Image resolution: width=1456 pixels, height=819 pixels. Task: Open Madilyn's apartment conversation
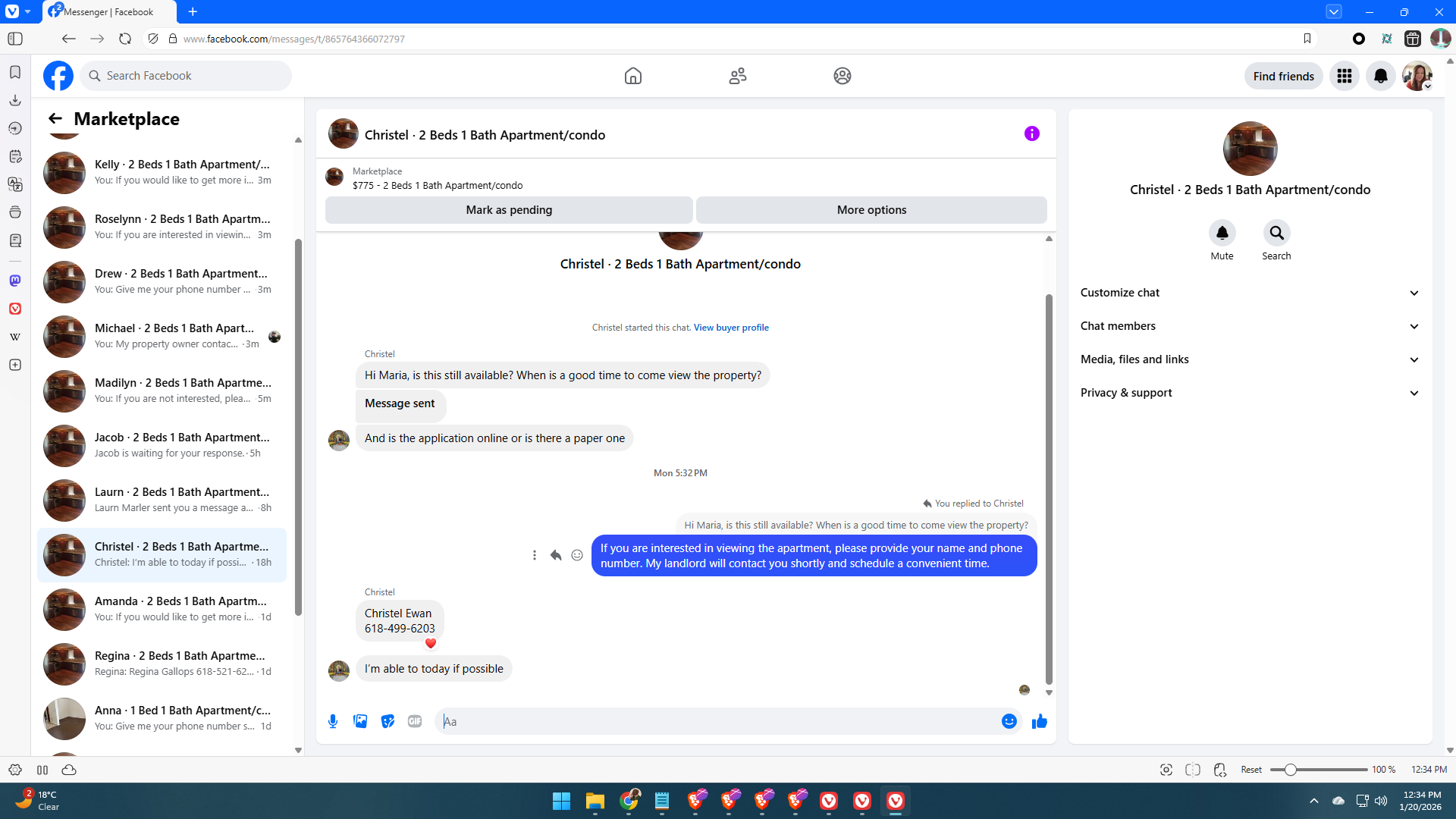click(162, 391)
